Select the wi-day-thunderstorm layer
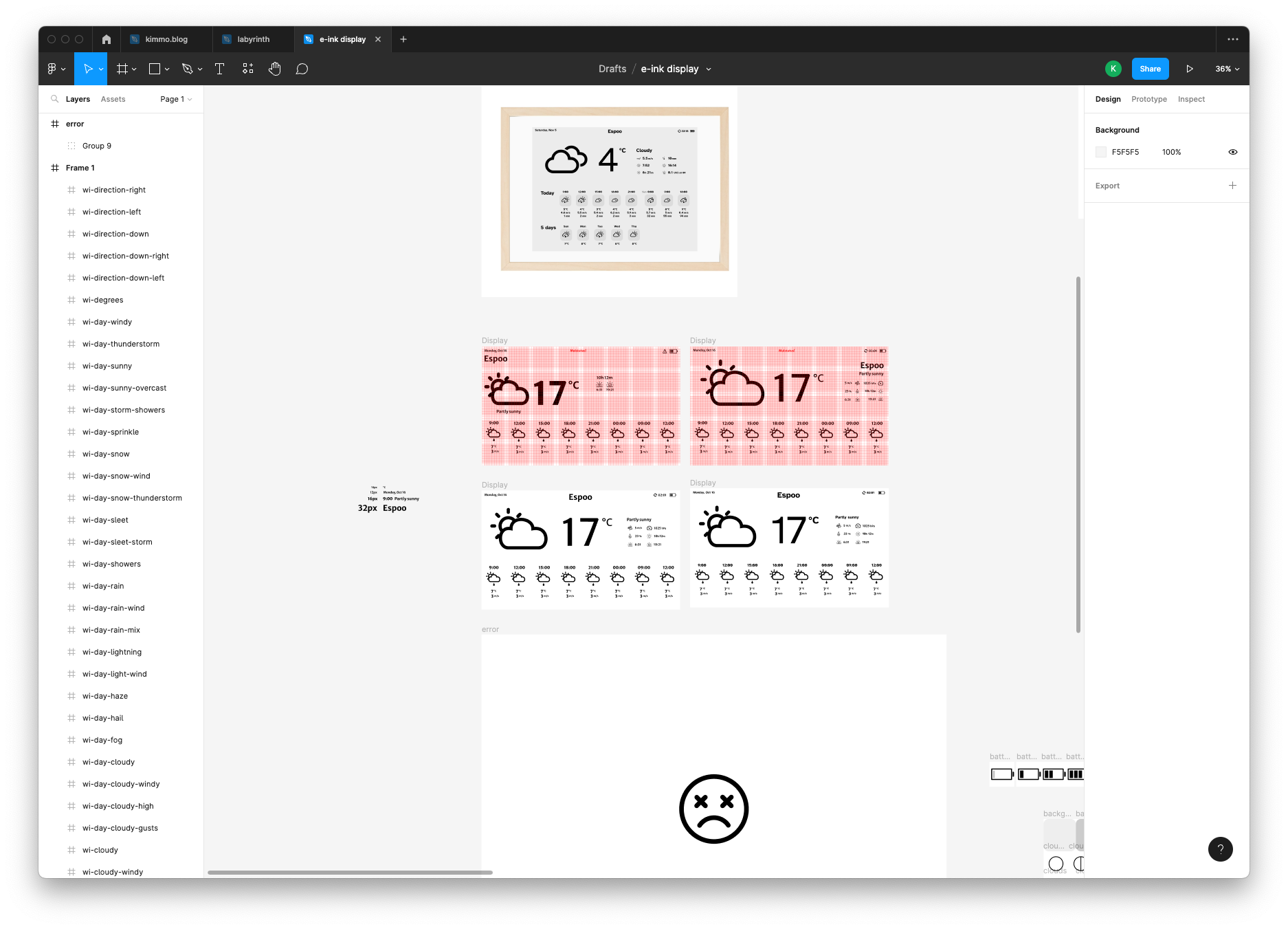 tap(121, 344)
